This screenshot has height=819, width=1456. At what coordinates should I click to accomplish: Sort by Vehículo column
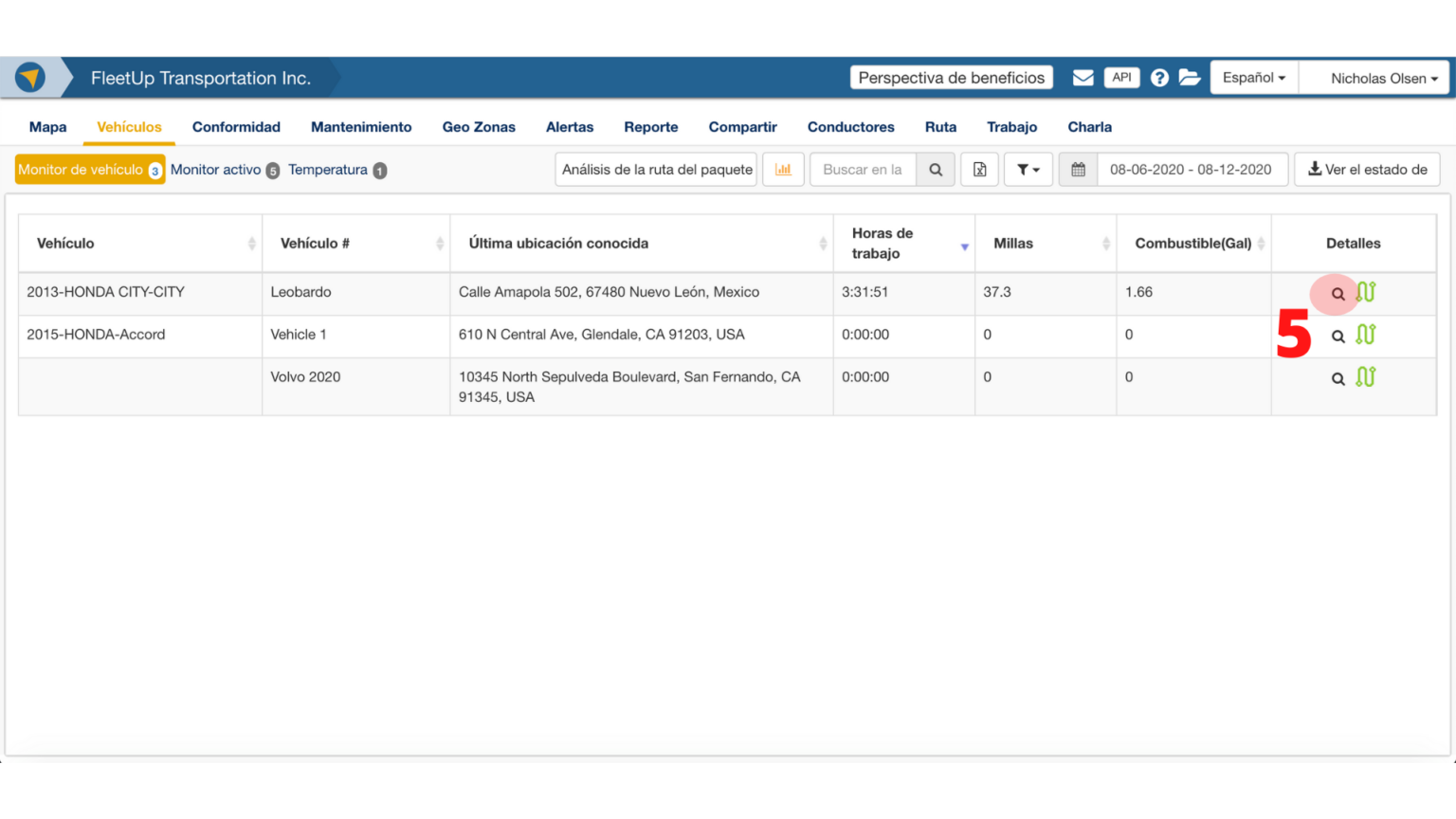pyautogui.click(x=140, y=244)
